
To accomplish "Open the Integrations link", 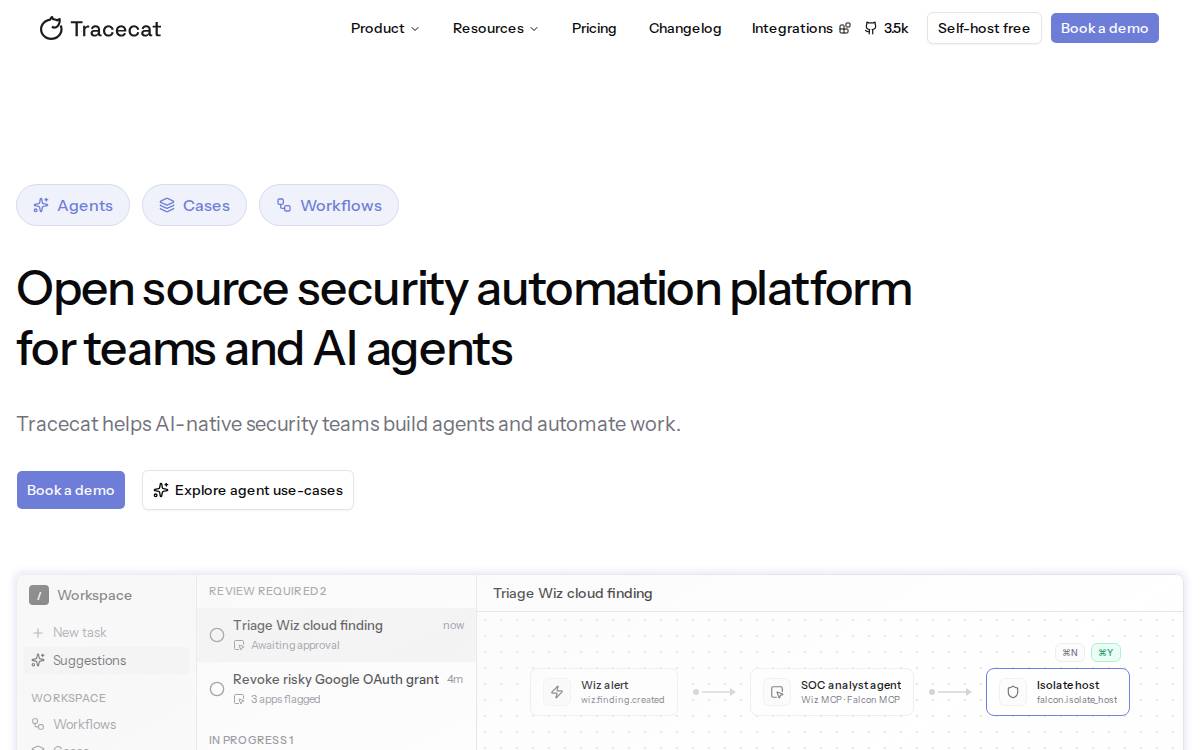I will click(801, 28).
